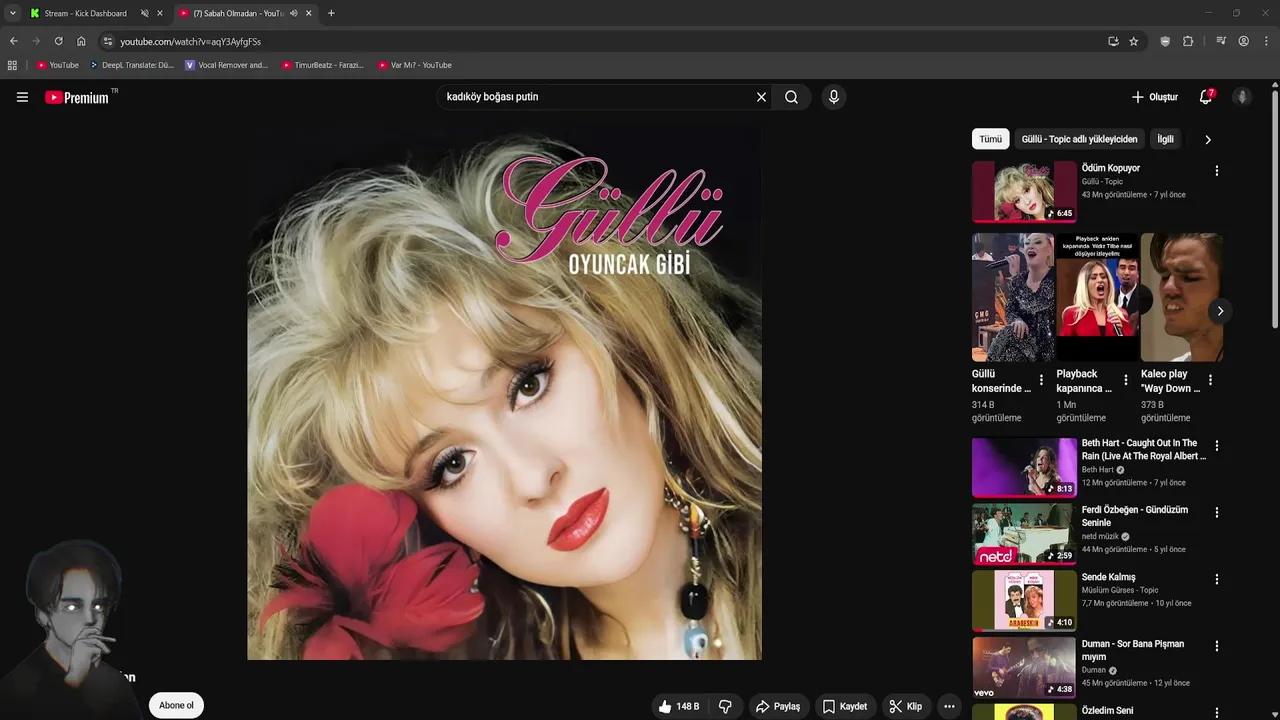The width and height of the screenshot is (1280, 720).
Task: Like the video with thumbs up
Action: pyautogui.click(x=678, y=706)
